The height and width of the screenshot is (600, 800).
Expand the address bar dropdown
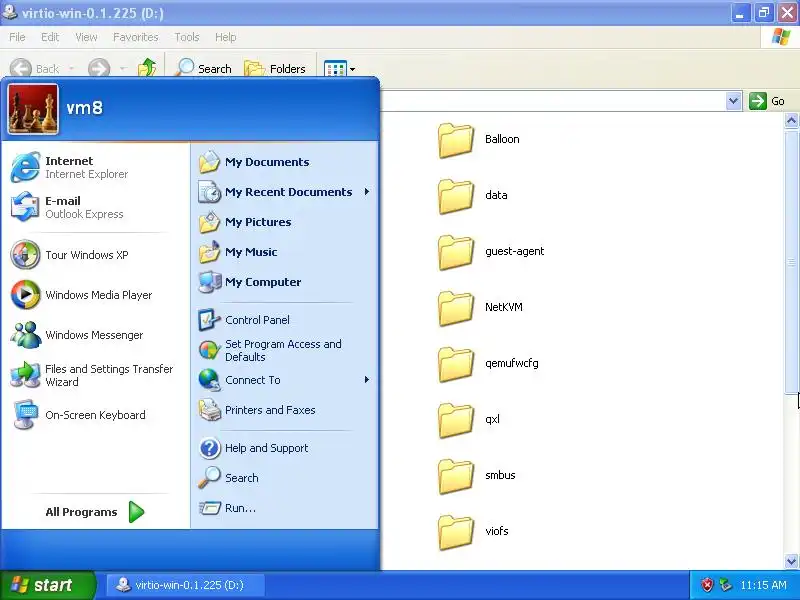coord(733,101)
